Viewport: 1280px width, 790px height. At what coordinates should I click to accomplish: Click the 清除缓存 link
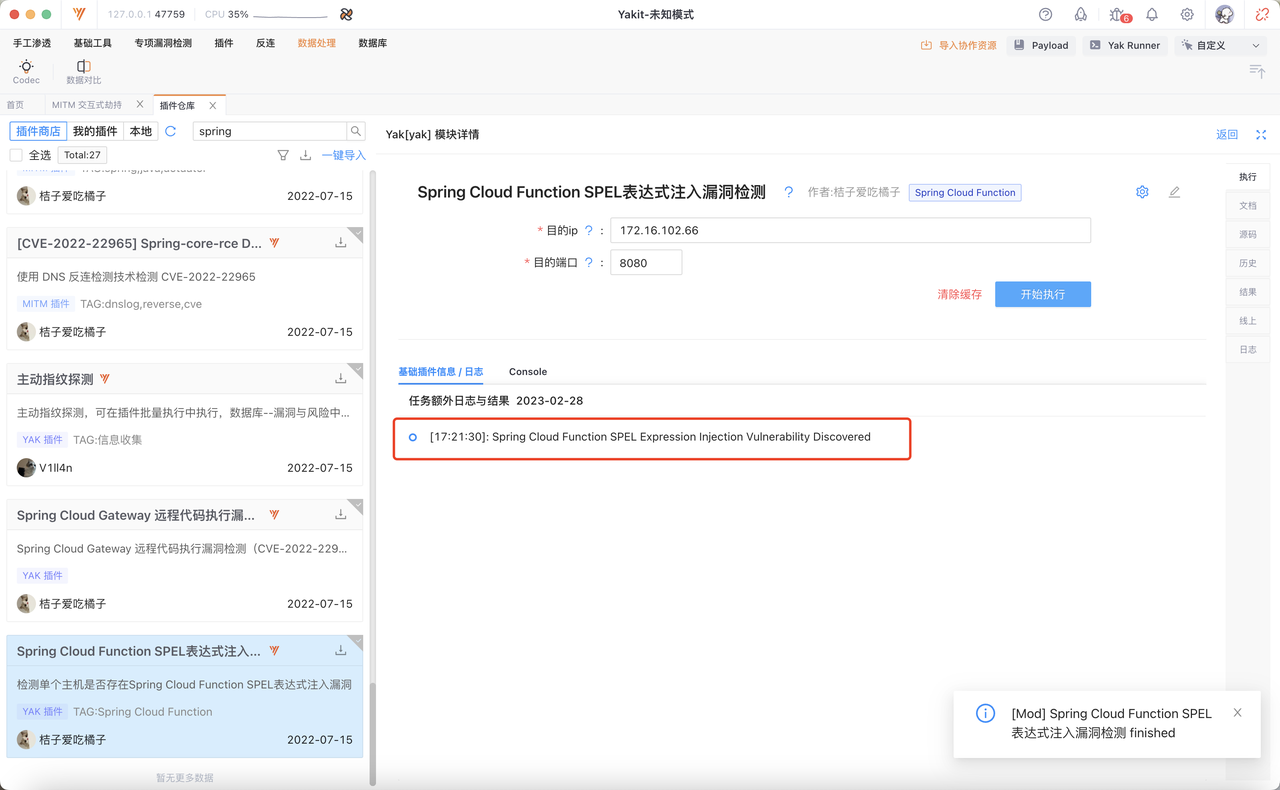pyautogui.click(x=960, y=294)
